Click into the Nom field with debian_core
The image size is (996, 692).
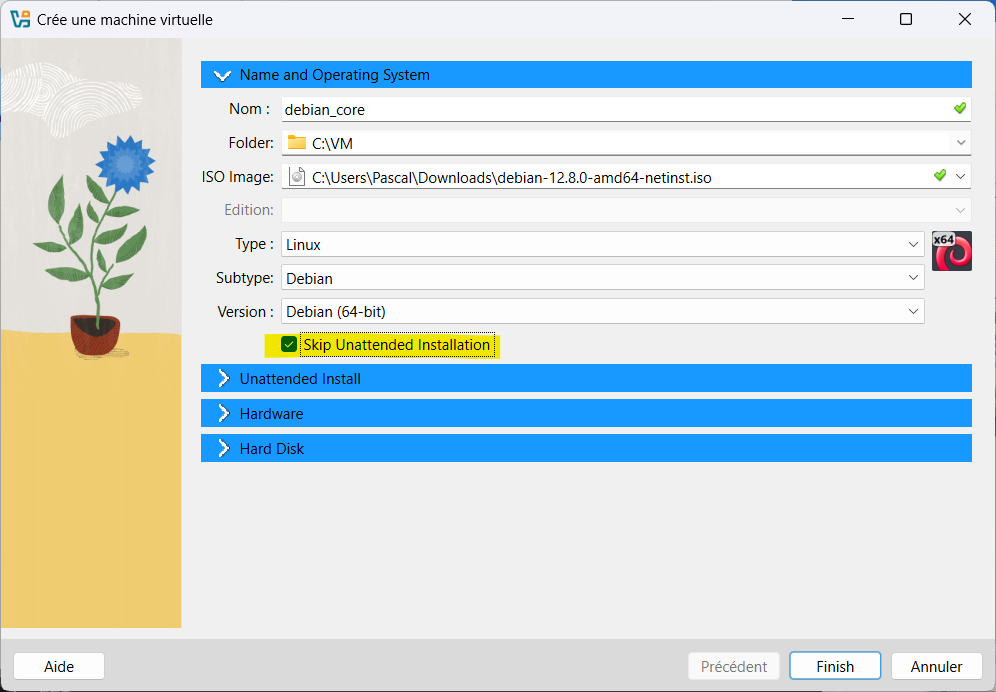pyautogui.click(x=626, y=109)
